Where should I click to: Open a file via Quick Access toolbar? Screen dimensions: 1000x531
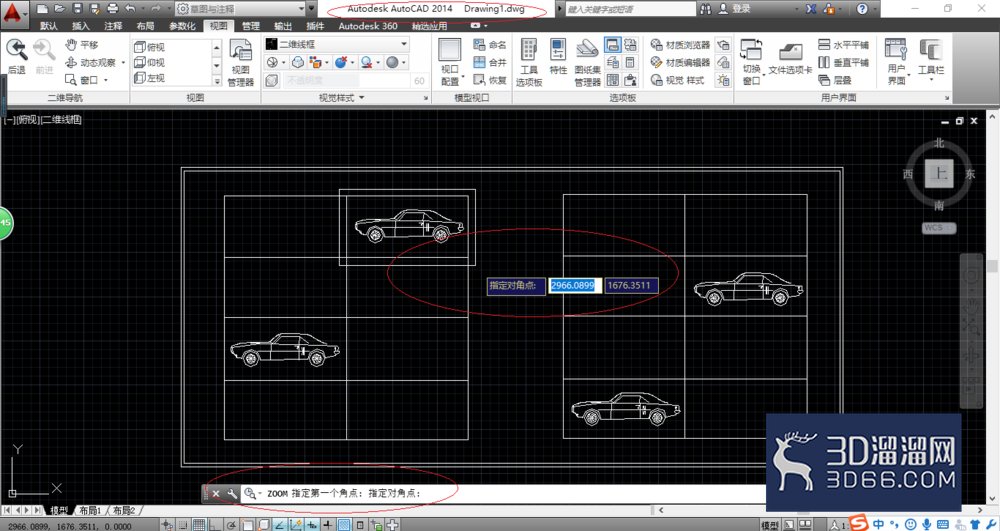(59, 9)
